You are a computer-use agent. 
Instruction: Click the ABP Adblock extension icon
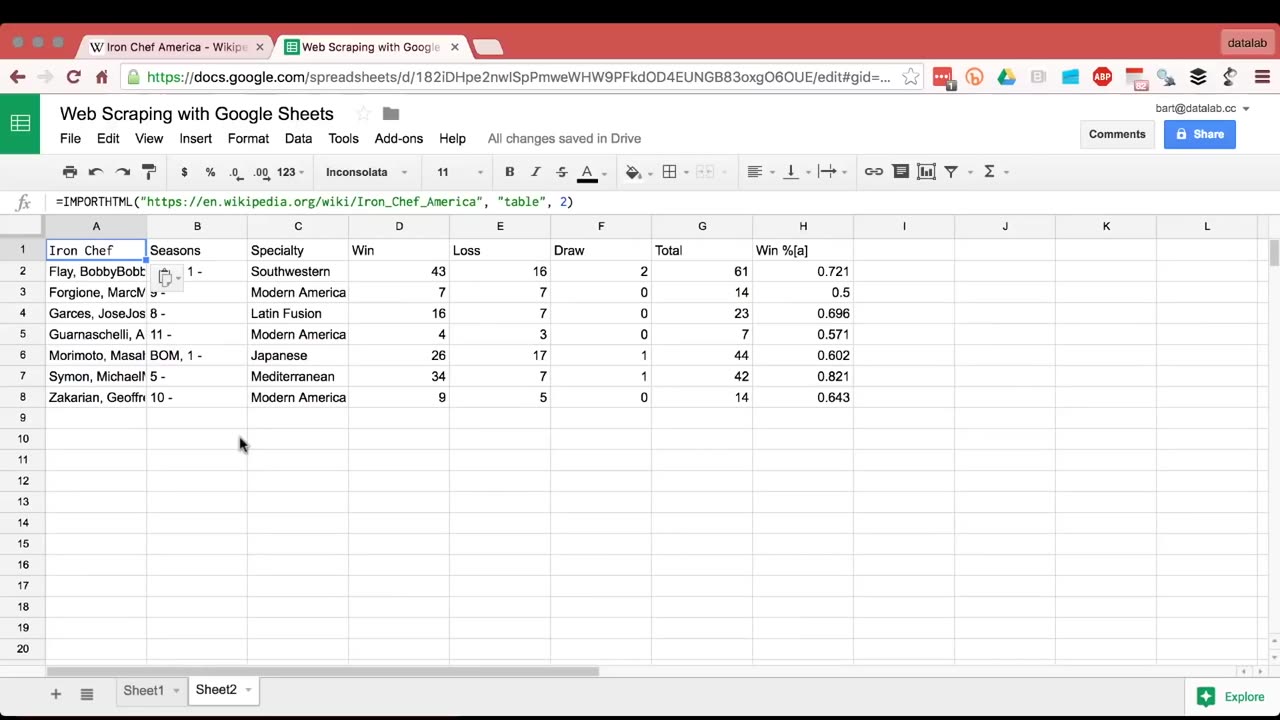1102,77
